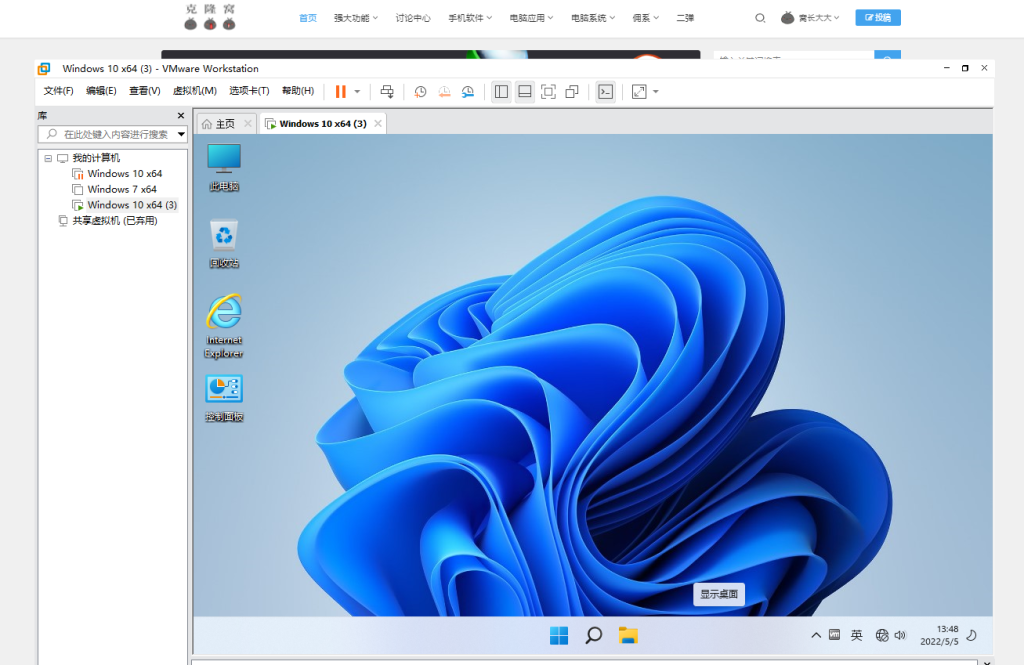Expand the 电脑系统 website menu
Image resolution: width=1024 pixels, height=665 pixels.
(593, 18)
